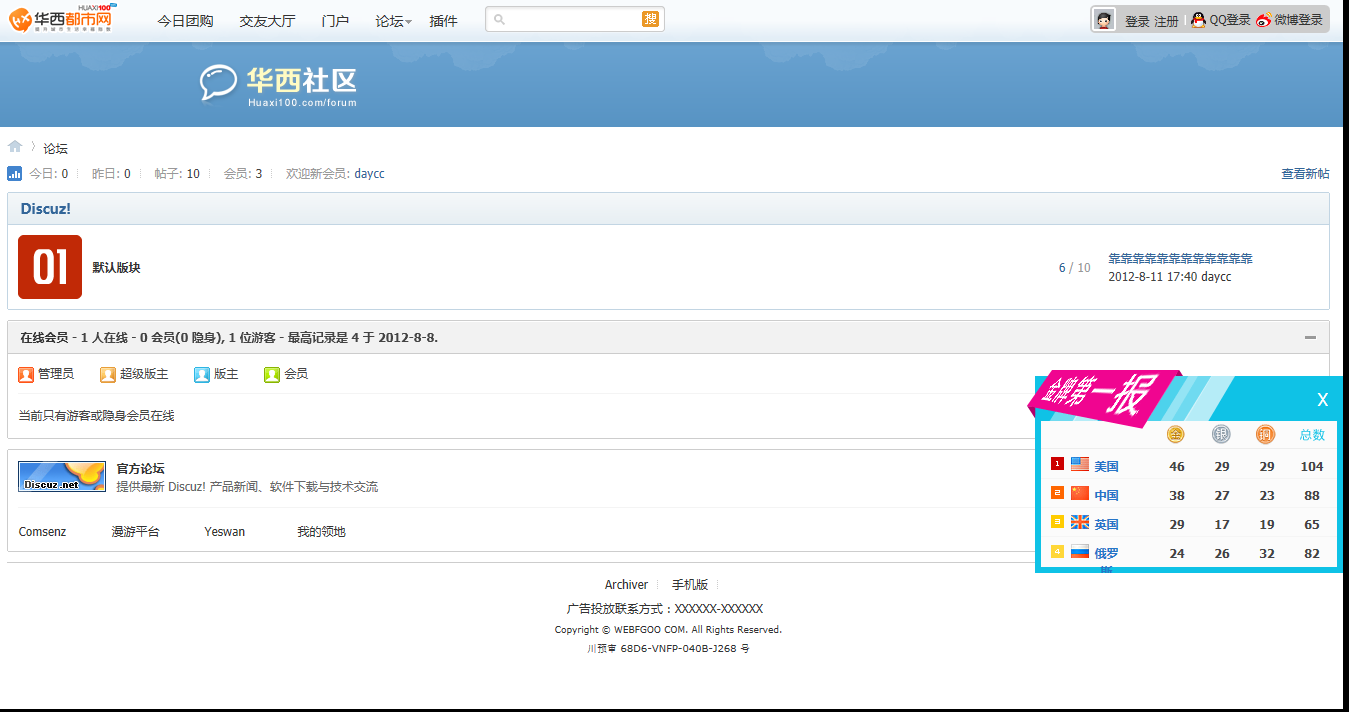Click the orange 搜 search button
This screenshot has width=1349, height=712.
point(650,19)
